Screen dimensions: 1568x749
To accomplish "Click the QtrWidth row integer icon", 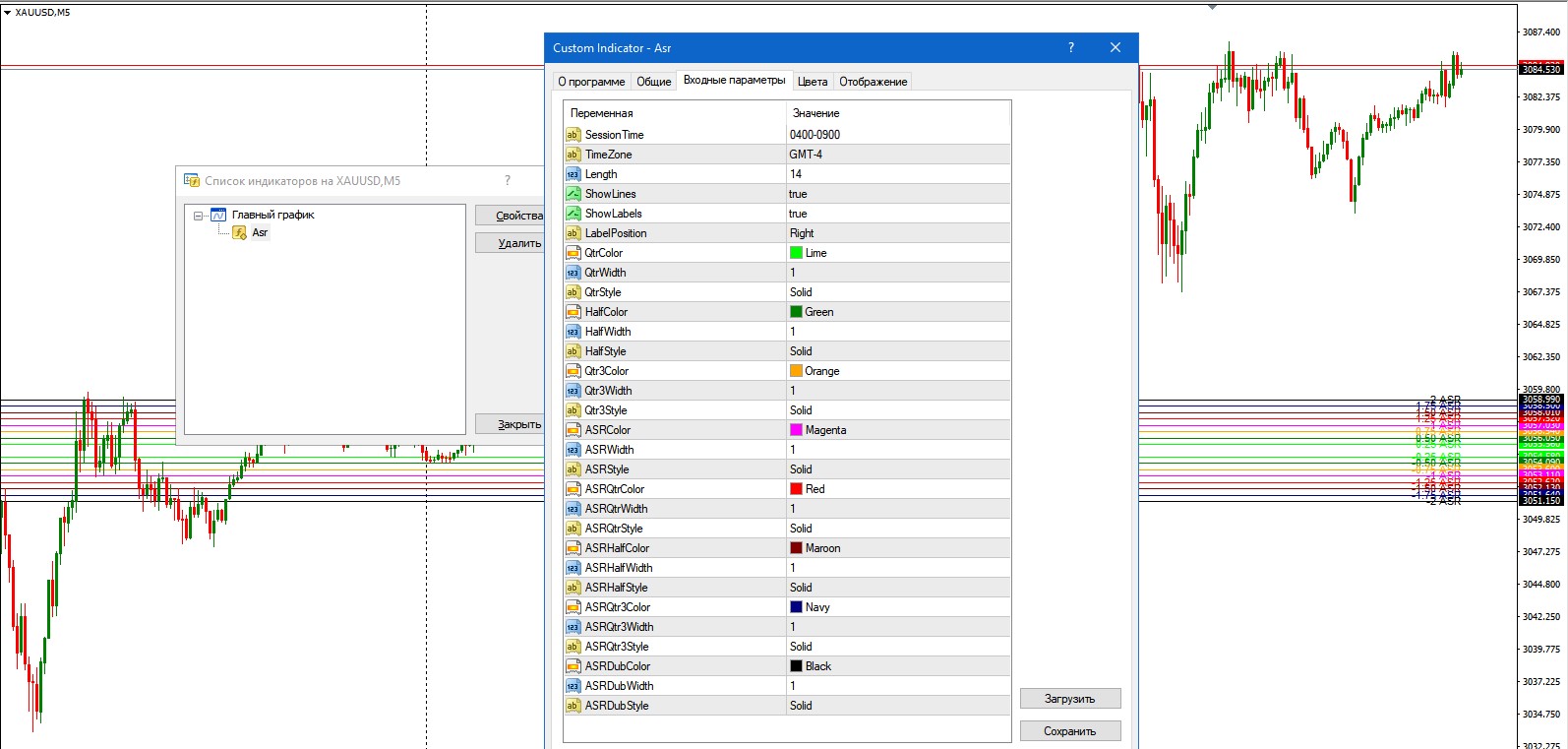I will click(x=573, y=273).
